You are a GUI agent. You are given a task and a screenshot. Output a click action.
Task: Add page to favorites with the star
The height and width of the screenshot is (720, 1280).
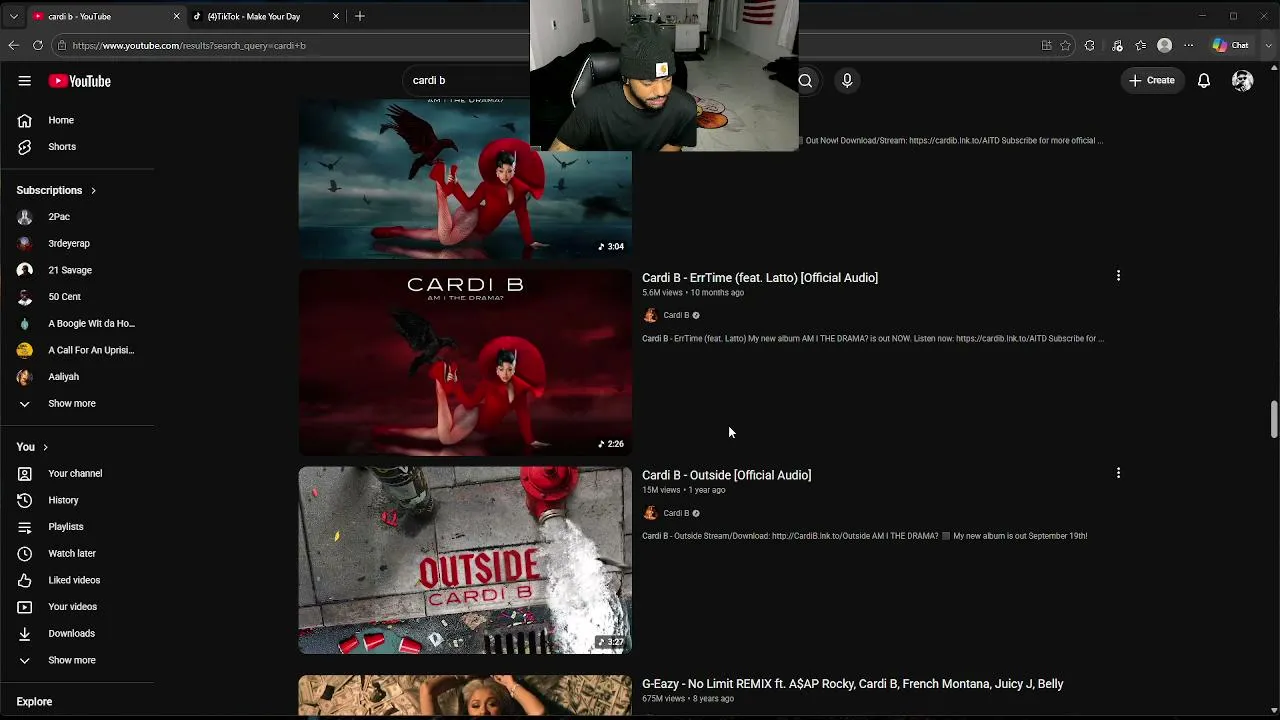1066,45
